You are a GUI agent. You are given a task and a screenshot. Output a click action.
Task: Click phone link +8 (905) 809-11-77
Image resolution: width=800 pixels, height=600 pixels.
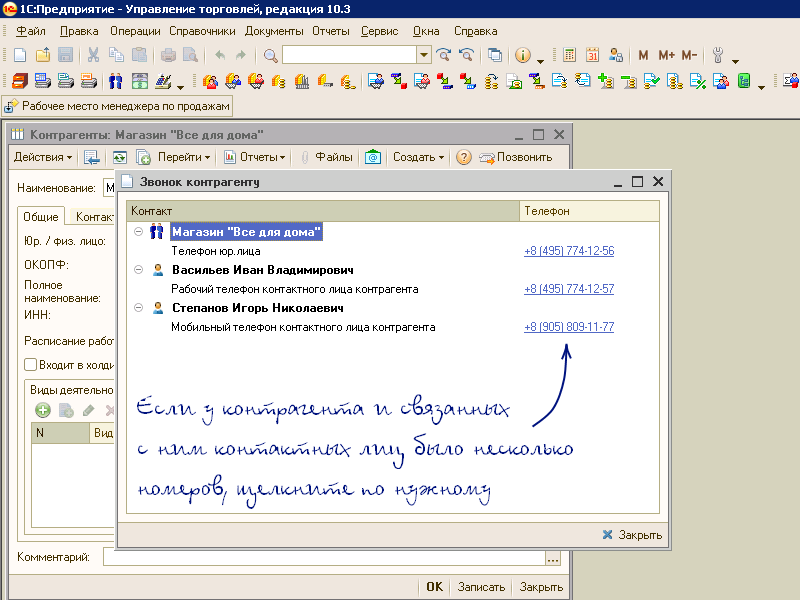pos(569,327)
